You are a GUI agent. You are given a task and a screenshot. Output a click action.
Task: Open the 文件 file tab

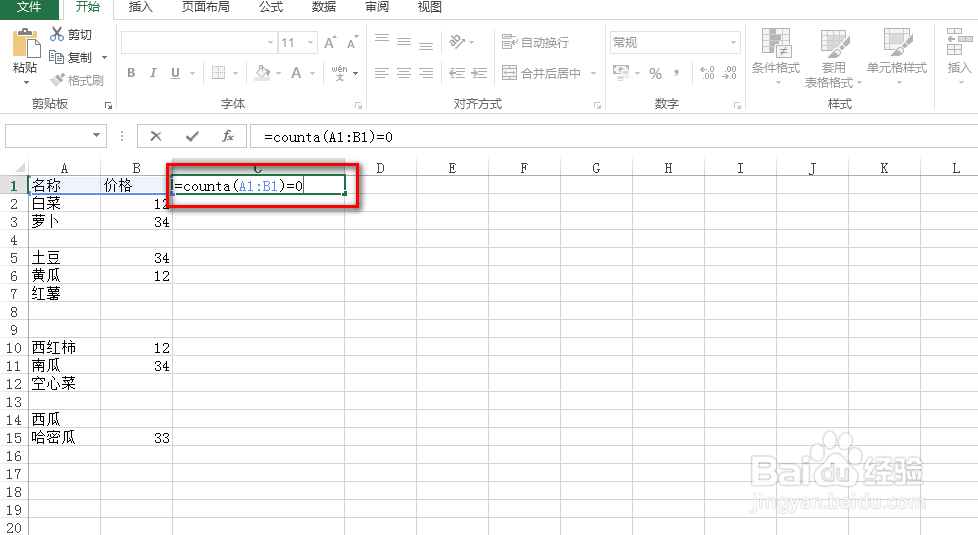(29, 7)
